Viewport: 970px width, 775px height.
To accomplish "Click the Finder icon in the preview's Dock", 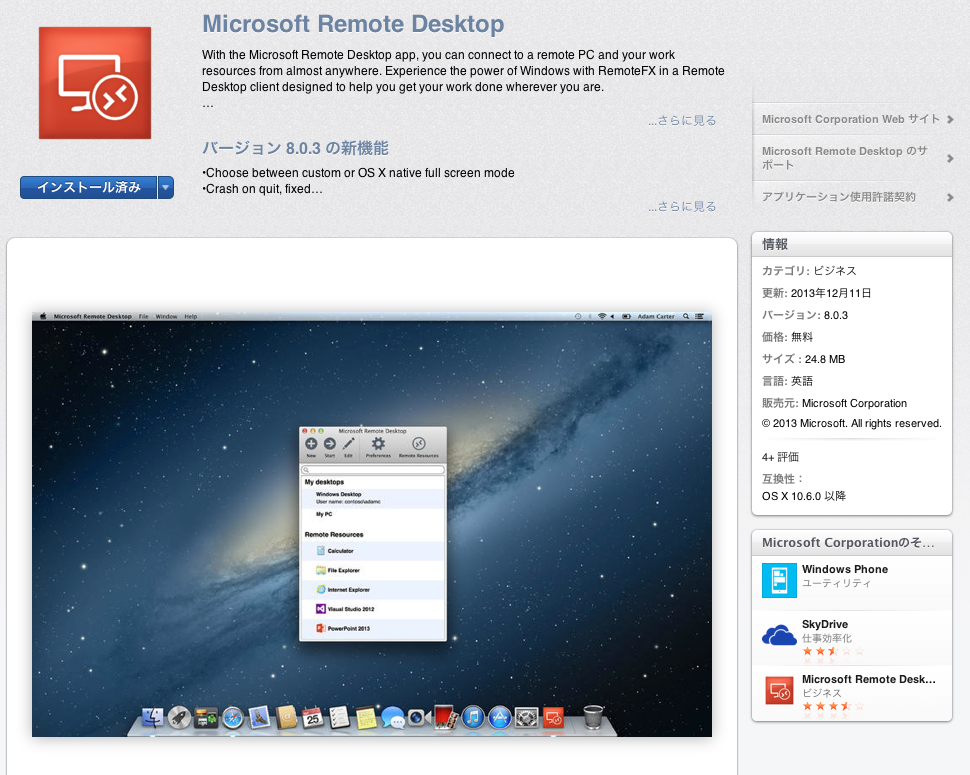I will 153,717.
